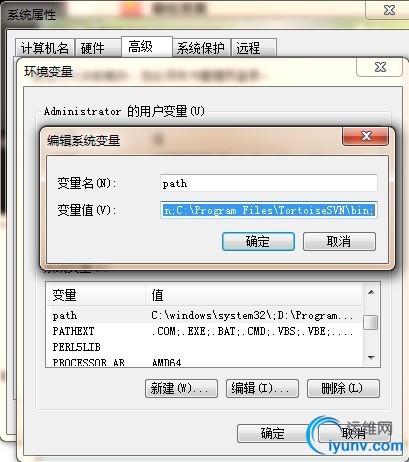Screen dimensions: 409x462
Task: Select the PATHEXT variable row
Action: click(204, 331)
